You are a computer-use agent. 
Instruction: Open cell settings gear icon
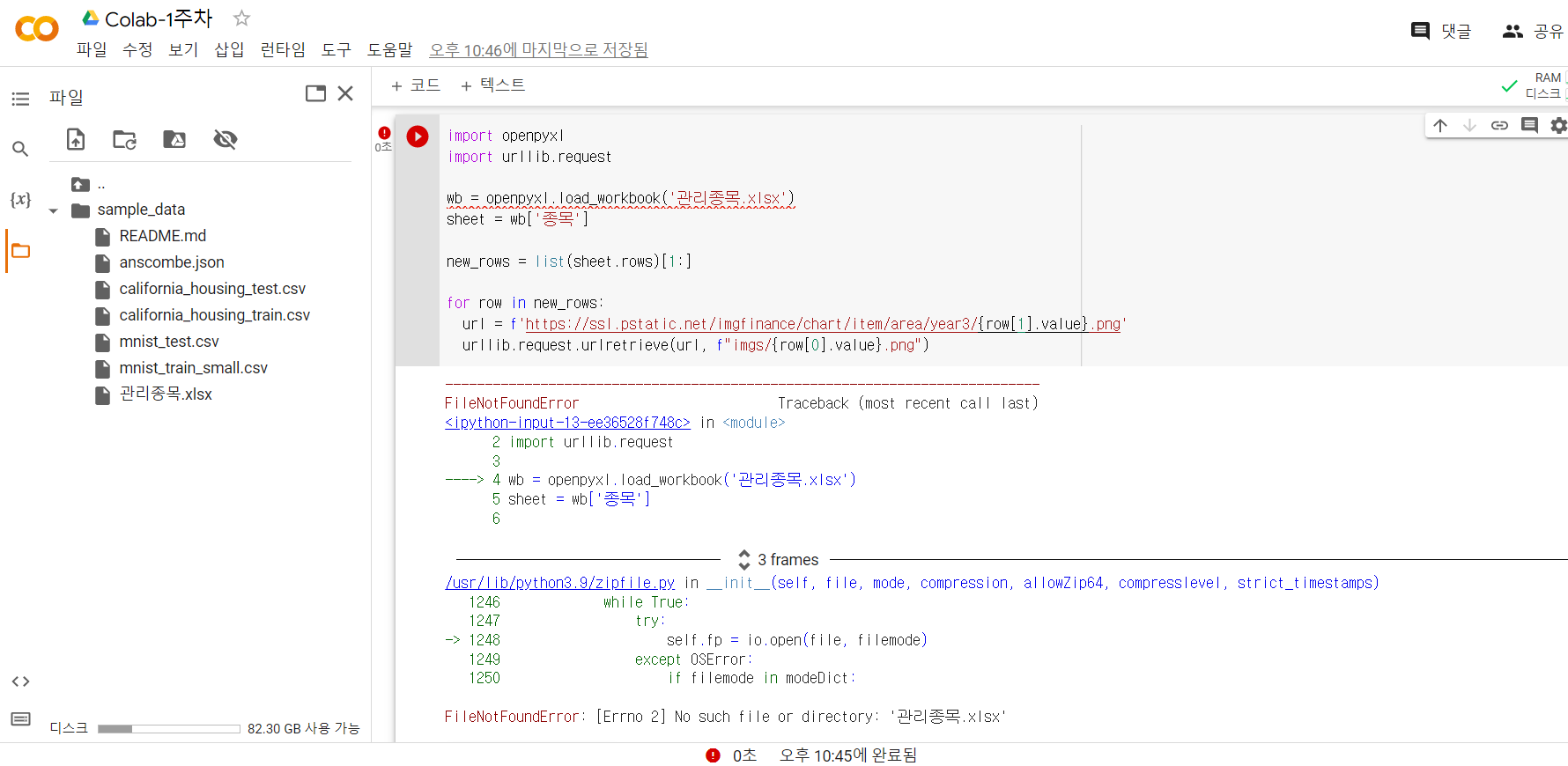click(1558, 125)
